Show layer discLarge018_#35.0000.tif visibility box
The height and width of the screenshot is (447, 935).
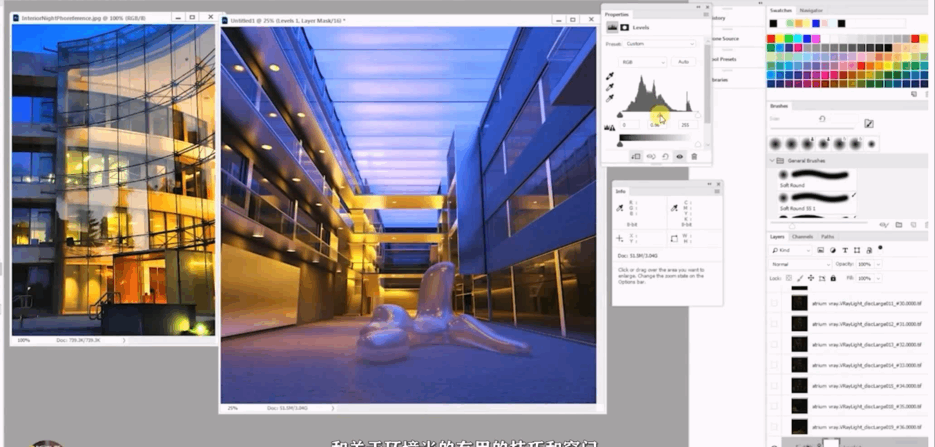pyautogui.click(x=774, y=406)
